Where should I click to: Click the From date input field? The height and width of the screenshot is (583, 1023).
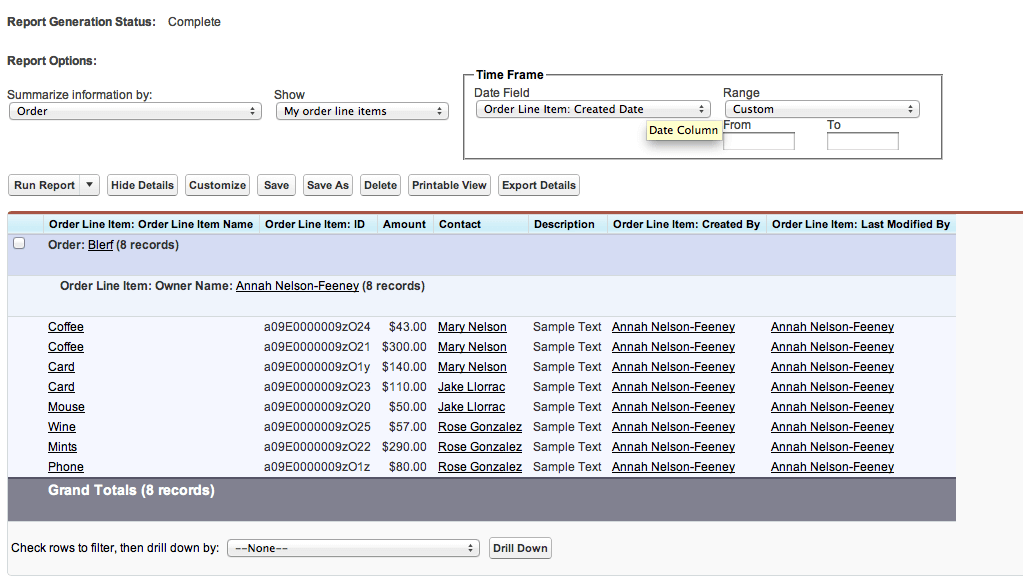pos(758,141)
